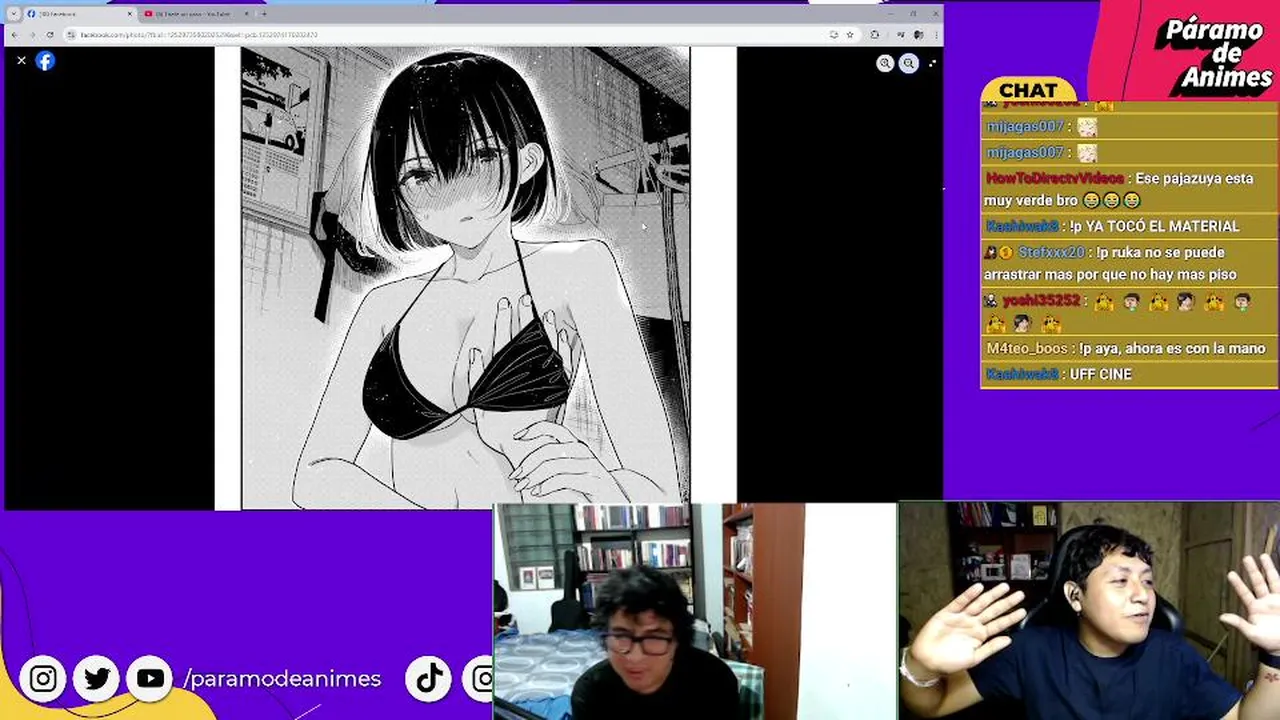Image resolution: width=1280 pixels, height=720 pixels.
Task: Open the Facebook logo home link
Action: tap(45, 61)
